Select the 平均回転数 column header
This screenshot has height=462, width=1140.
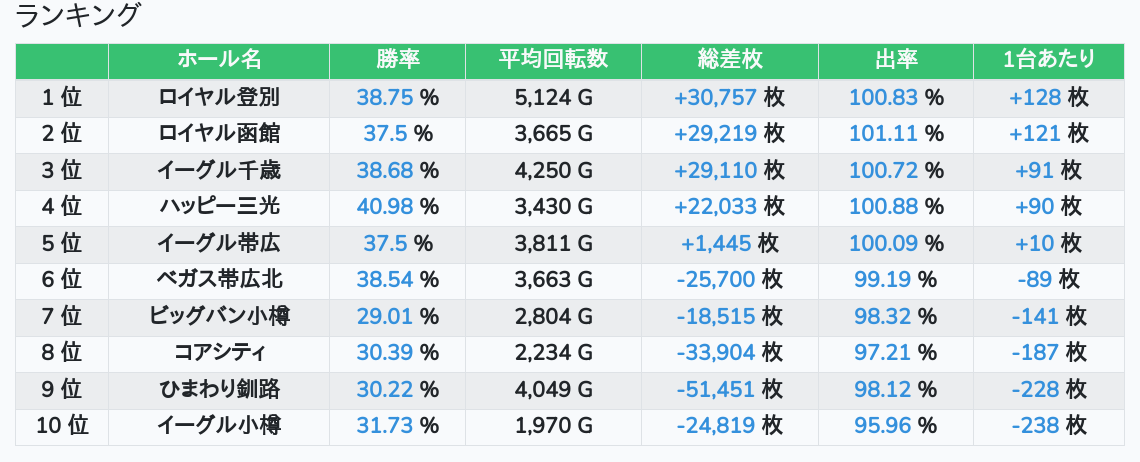click(x=553, y=60)
